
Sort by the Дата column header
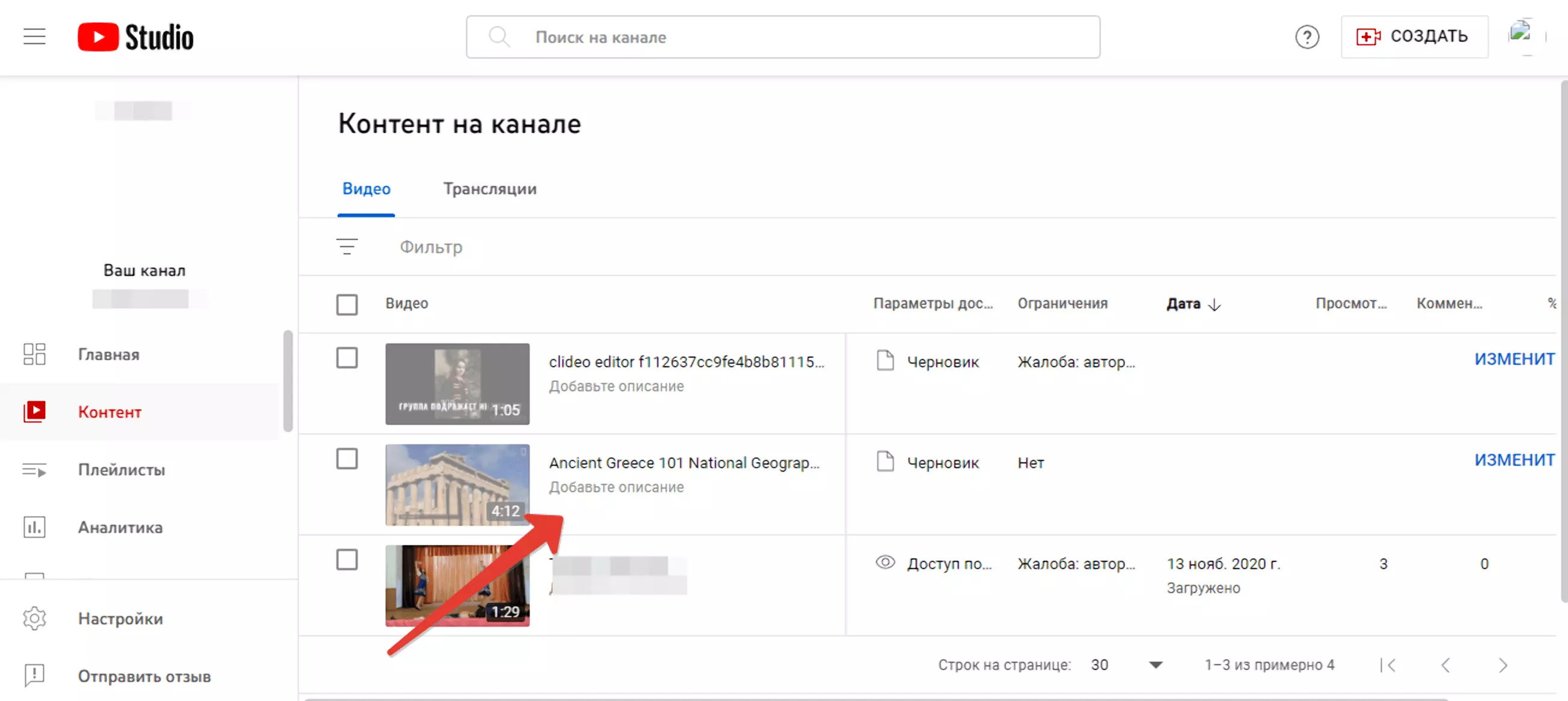pos(1183,303)
